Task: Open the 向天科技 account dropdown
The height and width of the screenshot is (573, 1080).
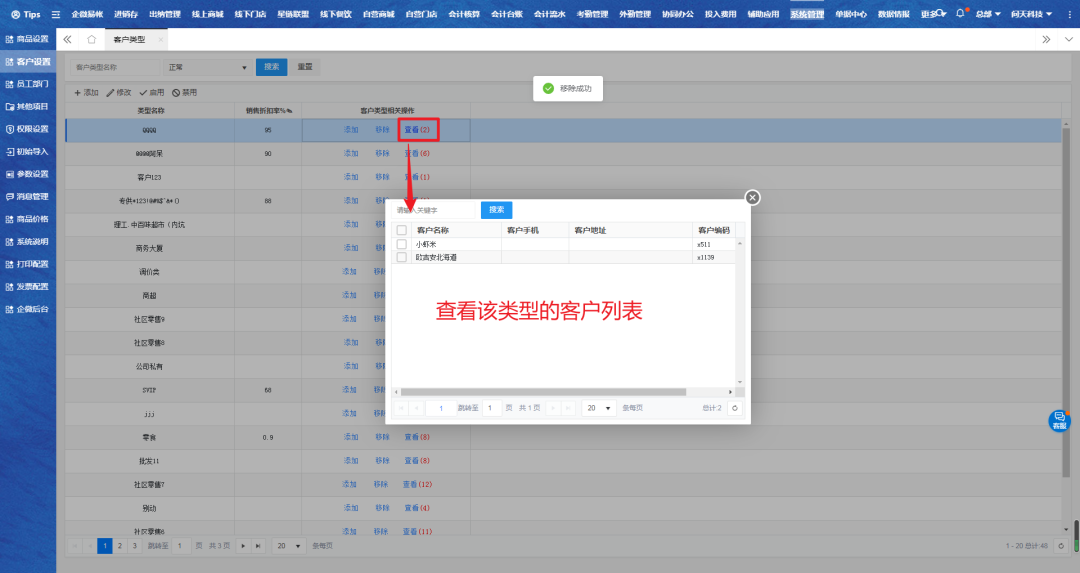Action: (x=1030, y=14)
